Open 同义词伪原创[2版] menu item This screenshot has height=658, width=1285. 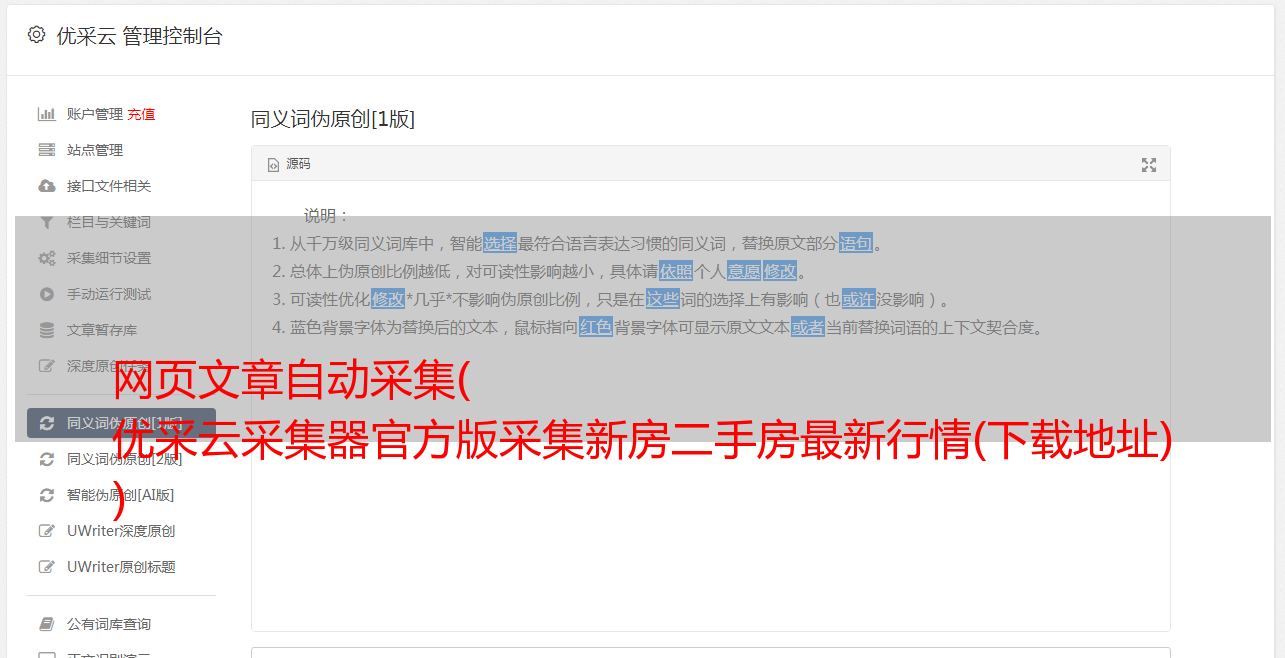(124, 459)
